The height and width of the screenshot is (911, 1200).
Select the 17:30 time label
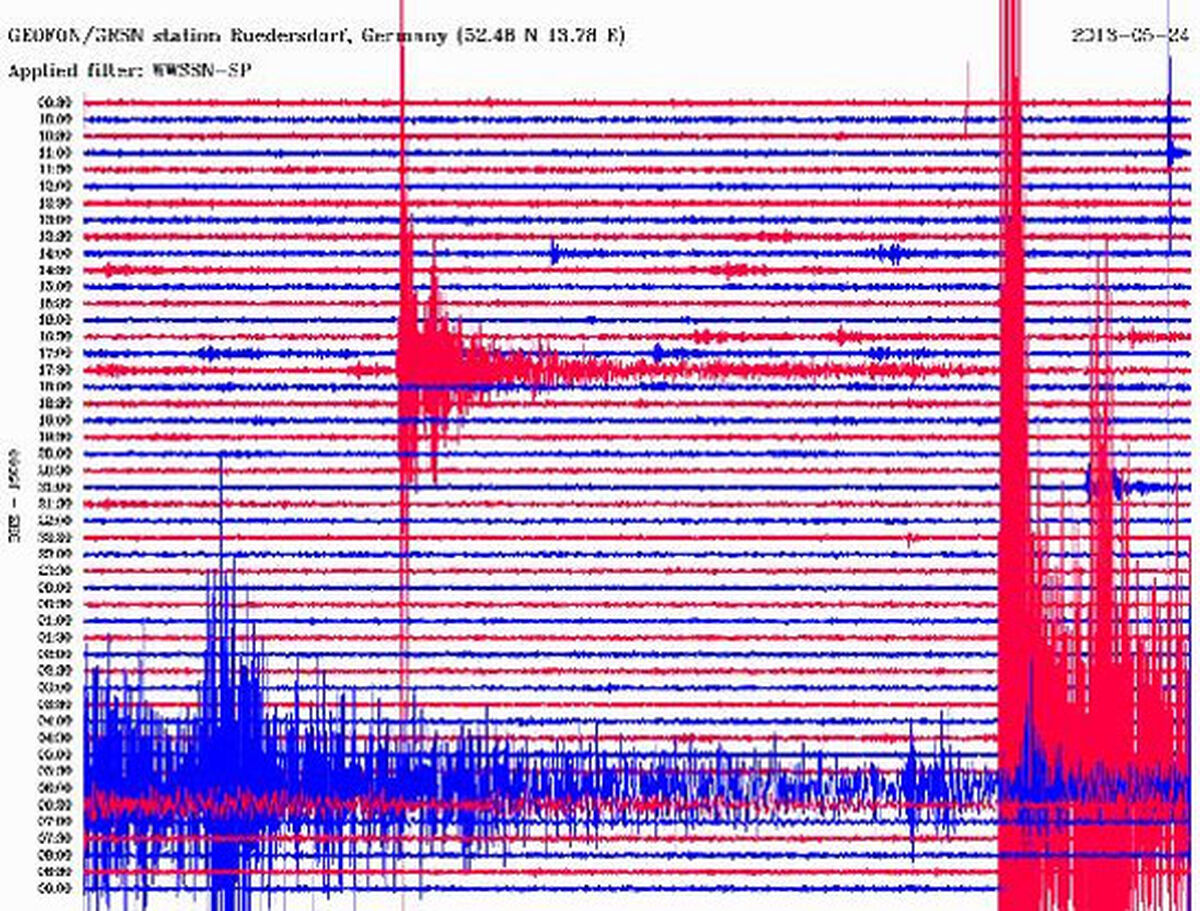tap(54, 370)
